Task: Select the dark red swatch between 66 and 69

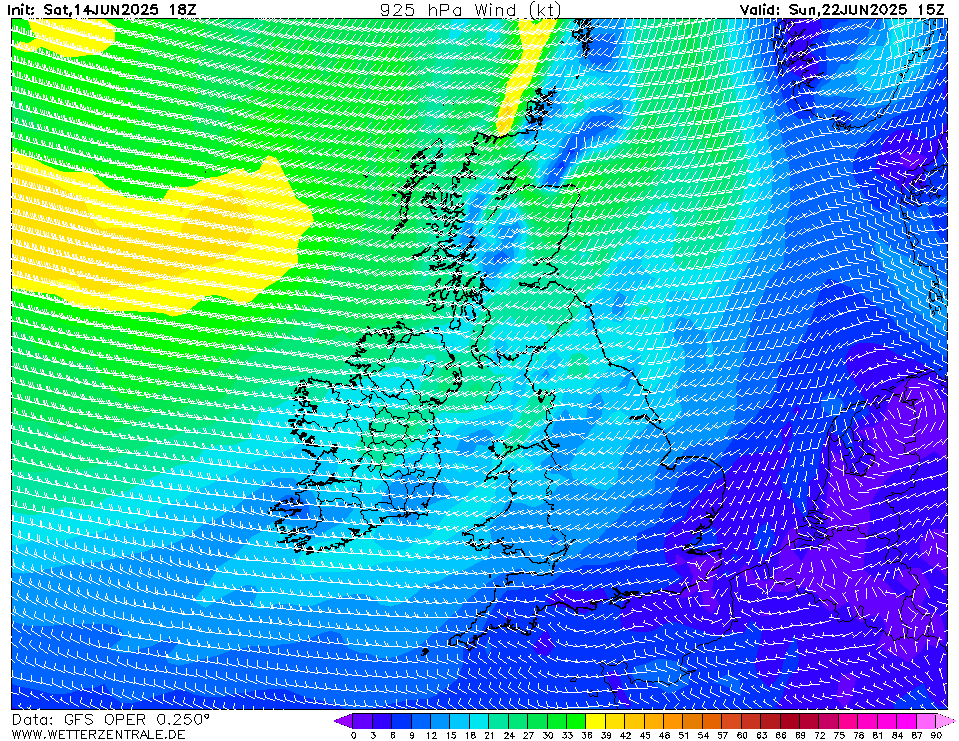Action: [790, 721]
